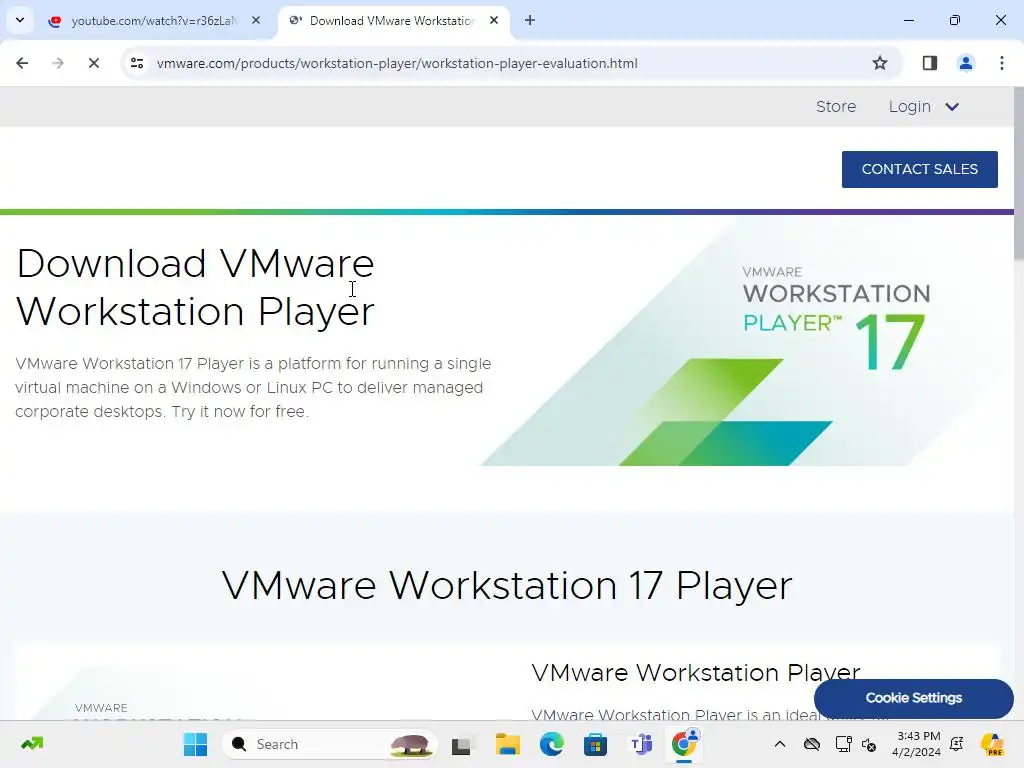Open Cookie Settings
This screenshot has height=768, width=1024.
pos(914,698)
